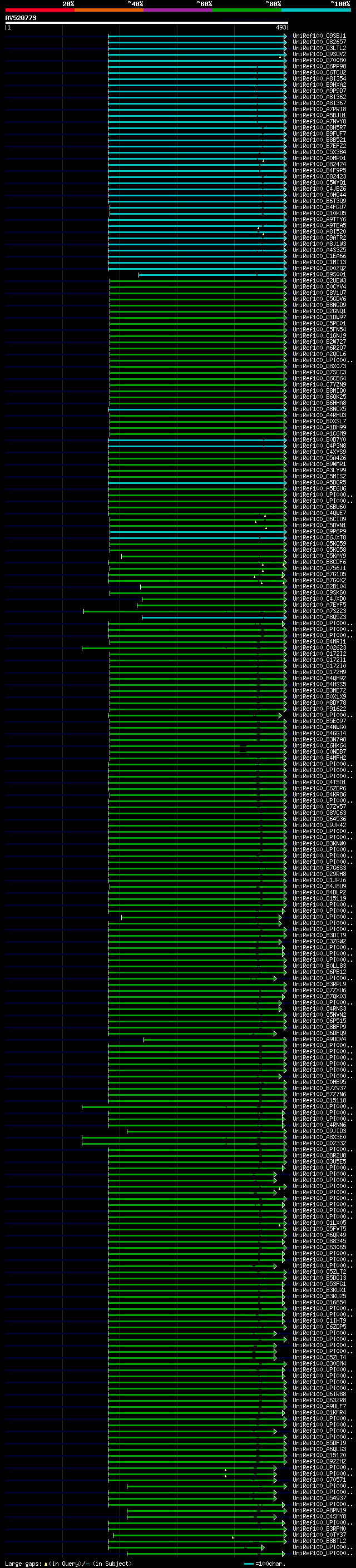This screenshot has height=1568, width=356.
Task: Select the UniRef100_A8Q5Z3 label
Action: (x=319, y=617)
